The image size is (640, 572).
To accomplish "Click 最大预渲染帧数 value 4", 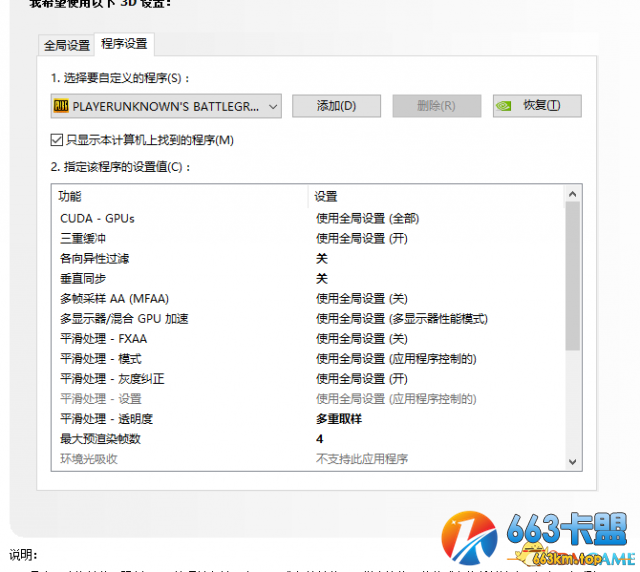I will click(320, 439).
